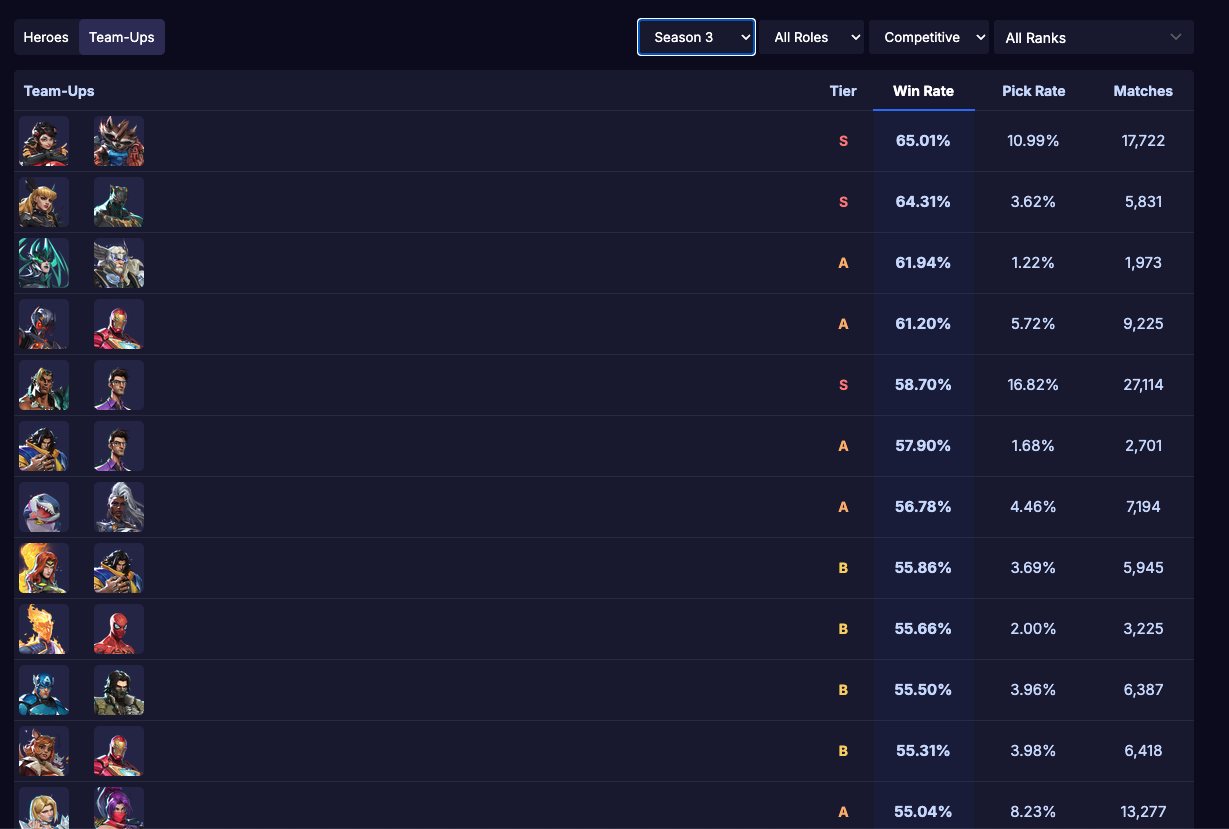Click Wolverine portrait in 57.90% row

pos(44,446)
